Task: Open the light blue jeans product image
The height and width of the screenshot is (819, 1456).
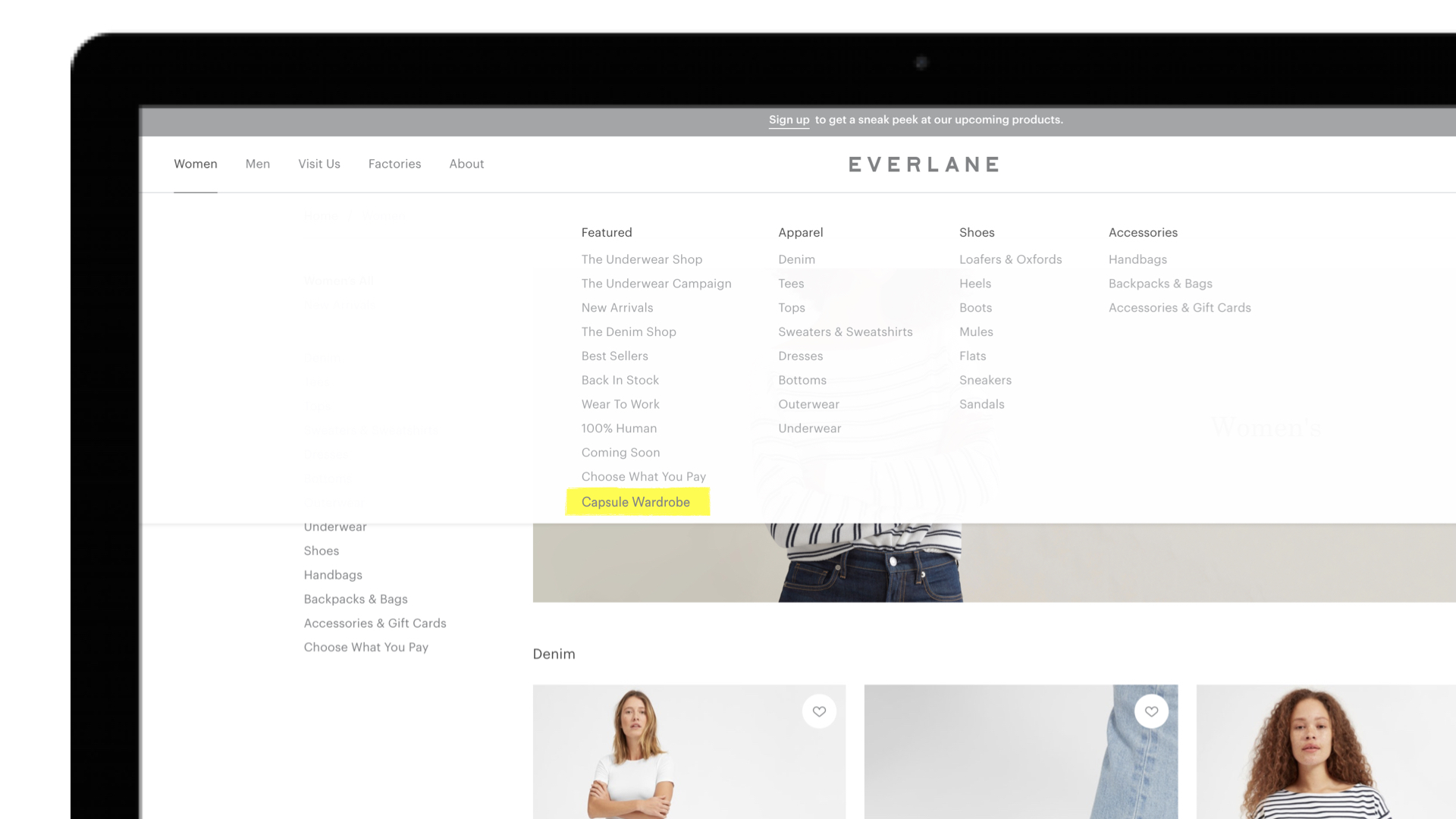Action: click(1021, 752)
